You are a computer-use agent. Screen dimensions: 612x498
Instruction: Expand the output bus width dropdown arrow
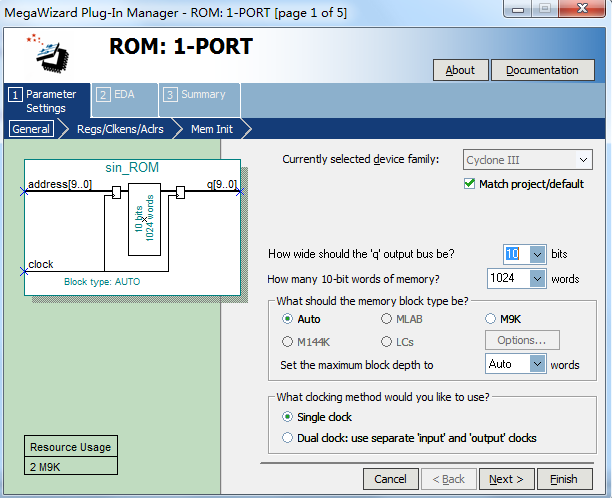pos(537,254)
